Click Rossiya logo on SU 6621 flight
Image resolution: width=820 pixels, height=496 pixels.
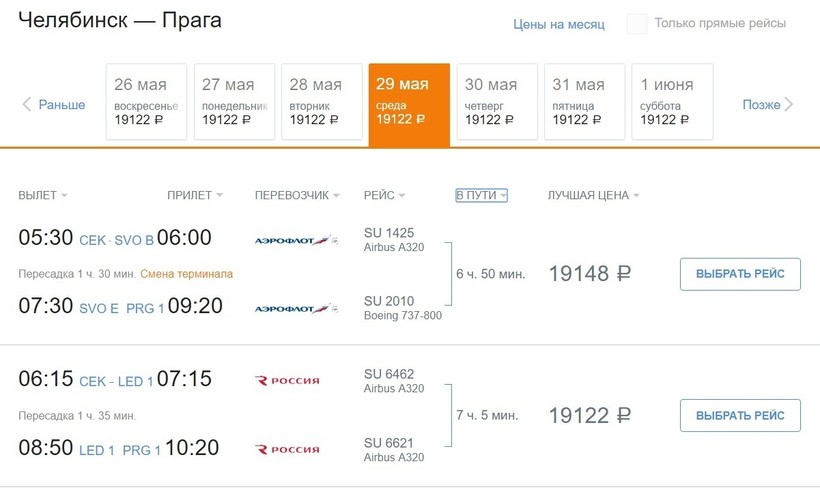click(288, 449)
